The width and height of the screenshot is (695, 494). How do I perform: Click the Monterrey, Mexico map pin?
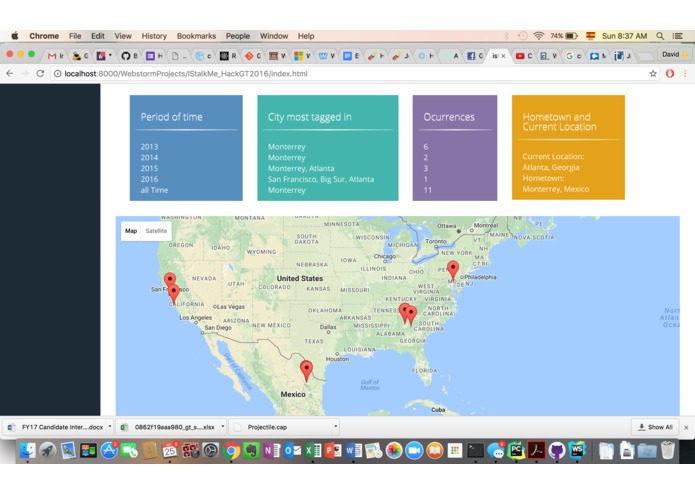click(306, 371)
